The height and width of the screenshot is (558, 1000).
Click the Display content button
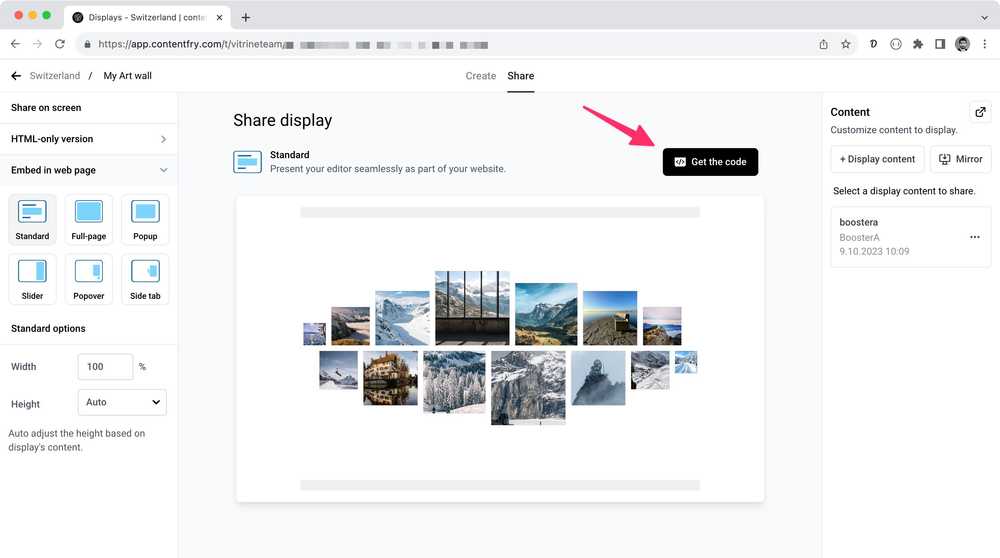pyautogui.click(x=877, y=159)
